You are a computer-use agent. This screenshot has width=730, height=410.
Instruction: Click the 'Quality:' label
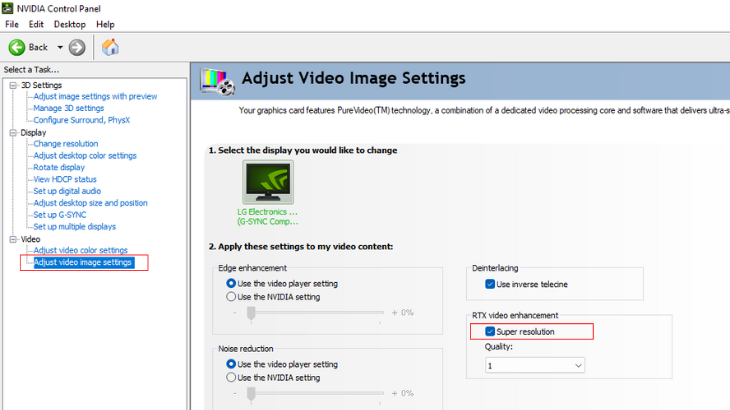pos(499,347)
